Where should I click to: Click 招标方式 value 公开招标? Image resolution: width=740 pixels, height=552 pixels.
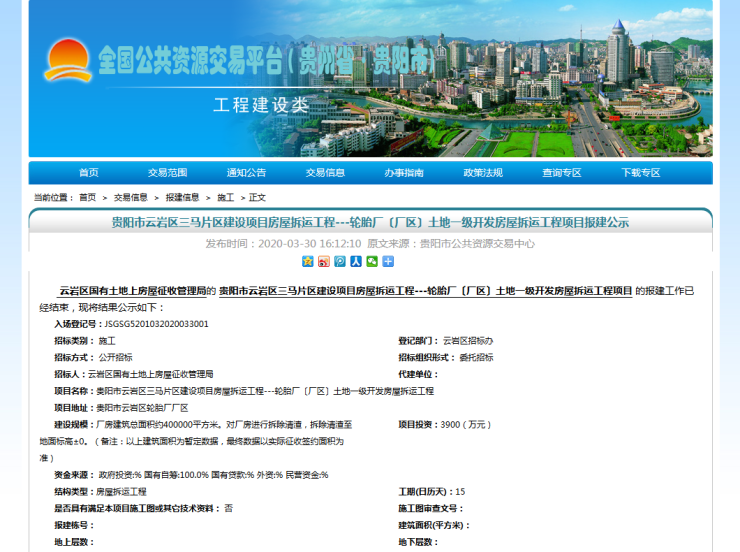(115, 358)
